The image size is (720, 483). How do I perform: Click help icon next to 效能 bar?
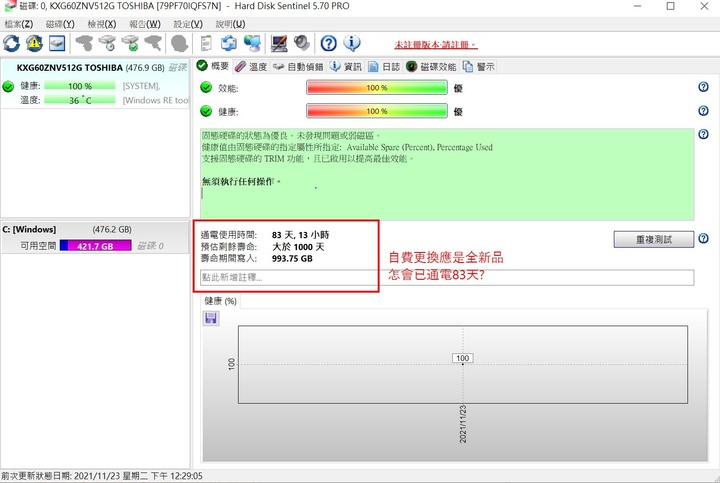pos(703,87)
